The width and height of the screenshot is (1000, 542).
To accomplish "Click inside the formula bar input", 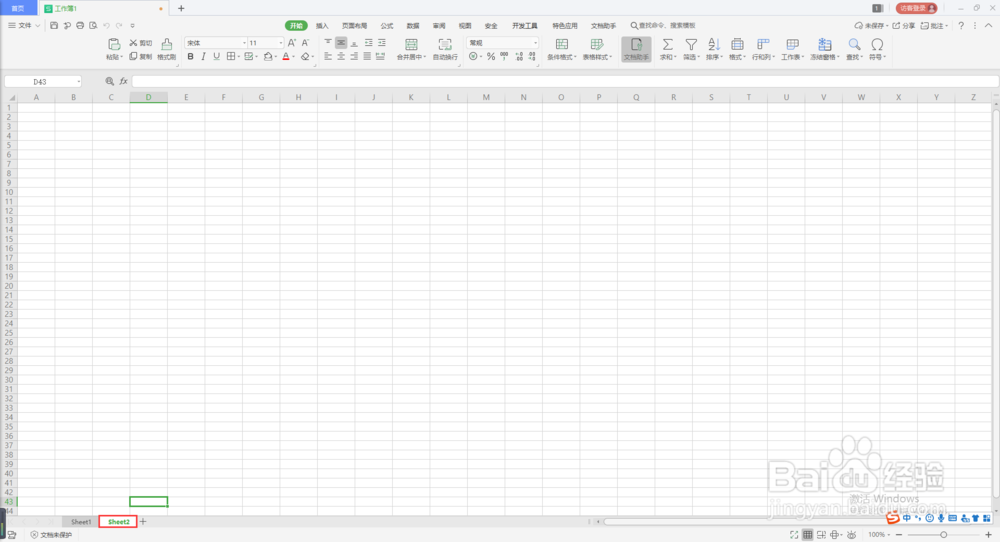I will pos(565,82).
